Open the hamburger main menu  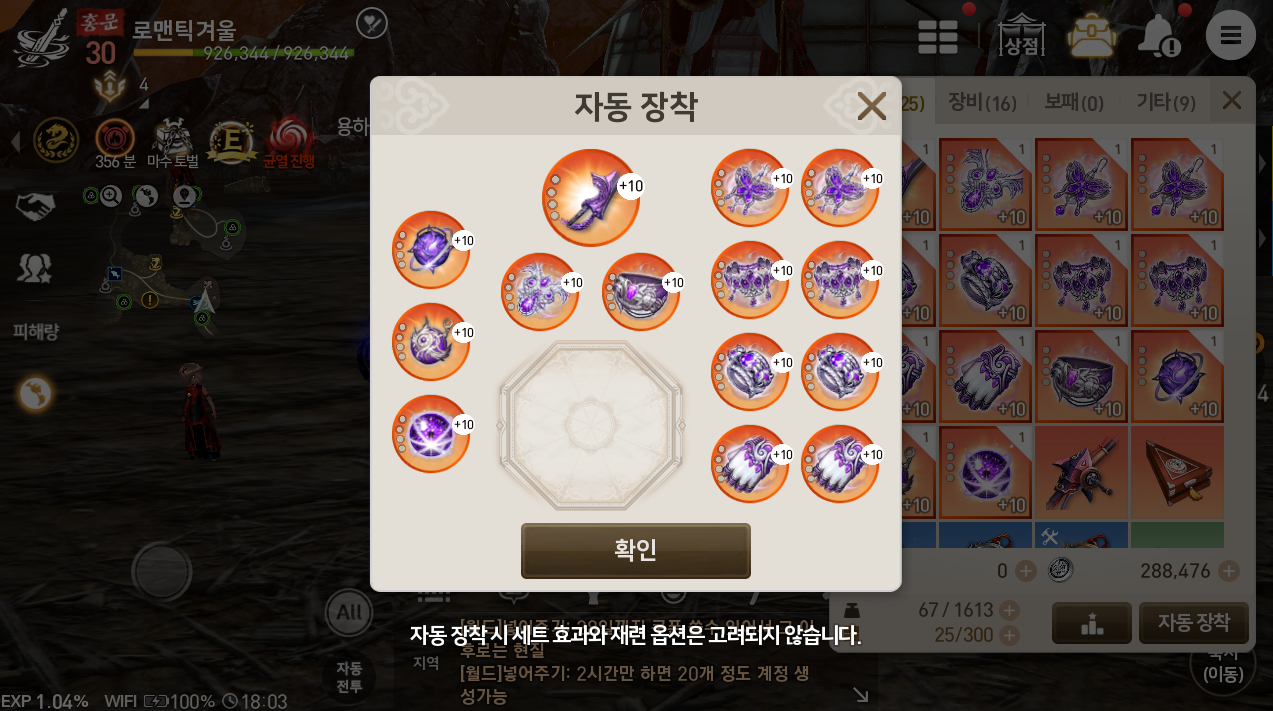point(1230,36)
